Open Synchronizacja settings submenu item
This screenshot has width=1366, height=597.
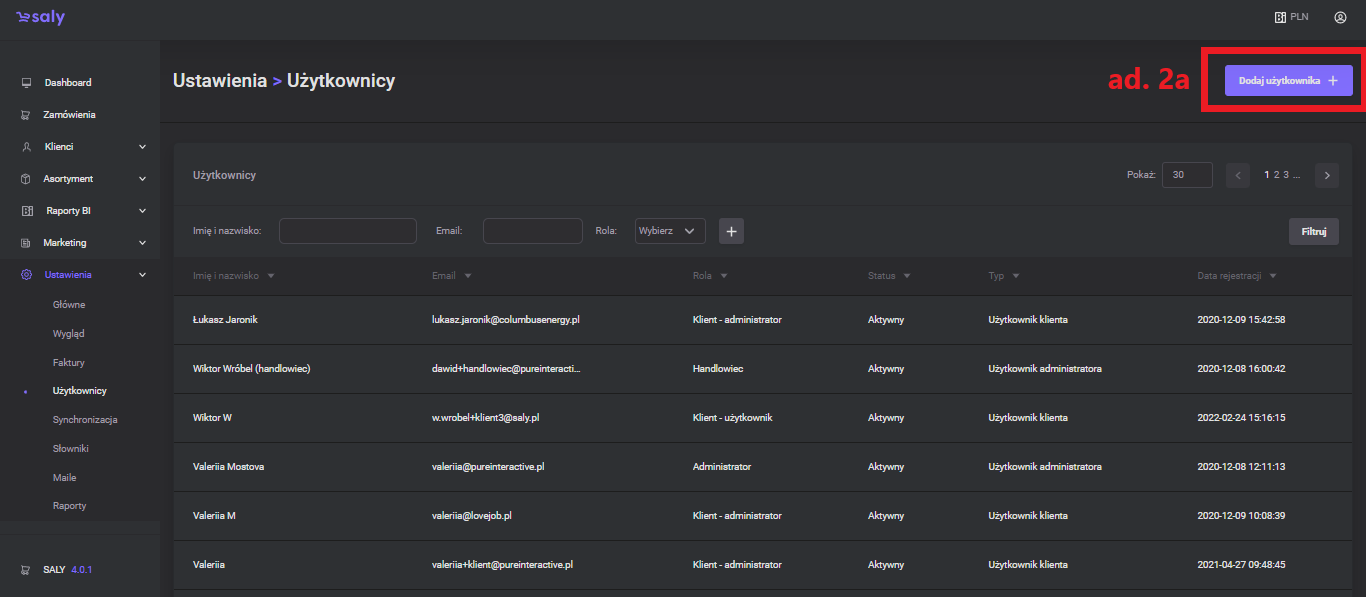(85, 420)
